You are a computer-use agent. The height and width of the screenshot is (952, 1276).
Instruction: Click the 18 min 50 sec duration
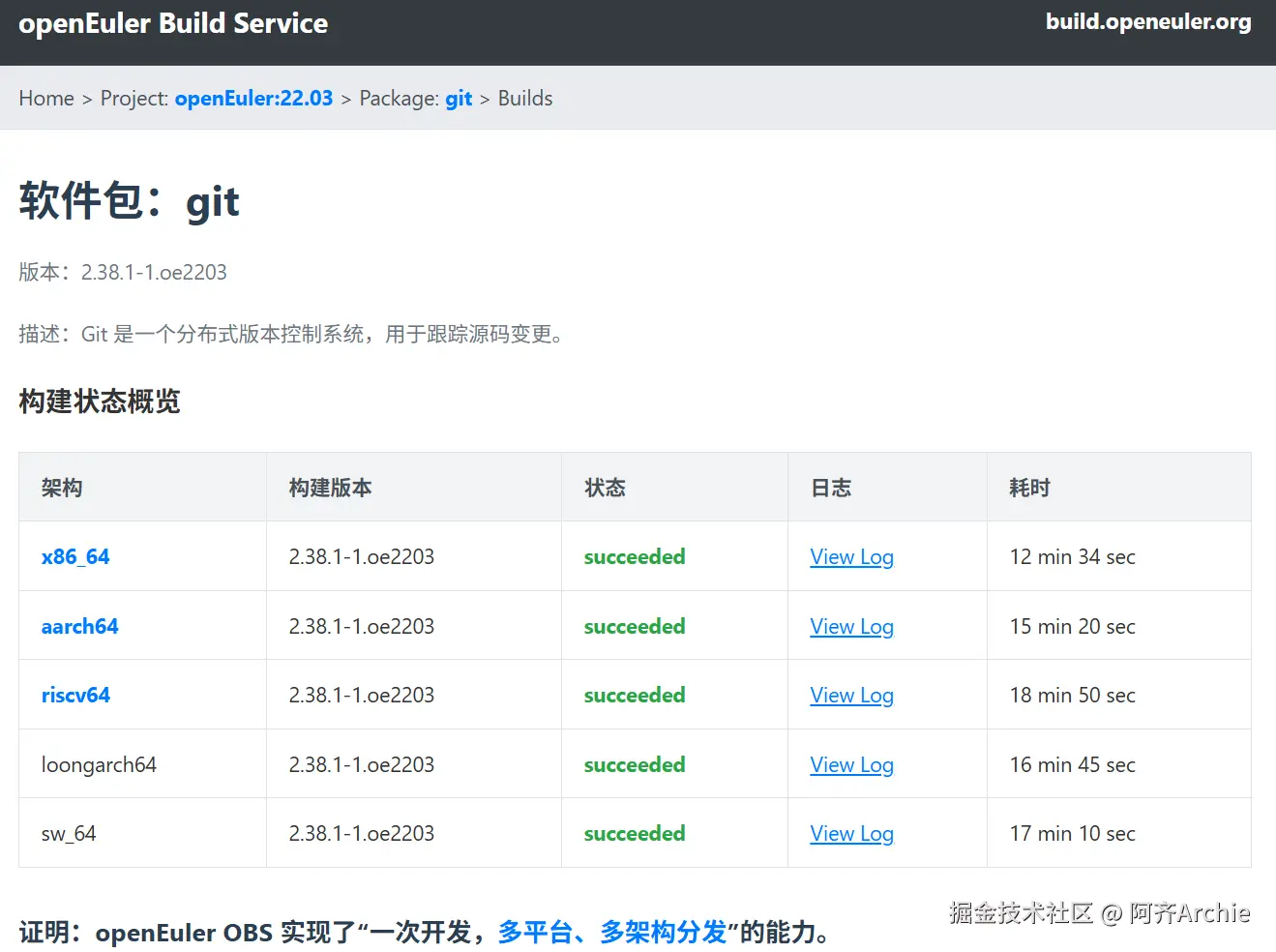[1072, 696]
